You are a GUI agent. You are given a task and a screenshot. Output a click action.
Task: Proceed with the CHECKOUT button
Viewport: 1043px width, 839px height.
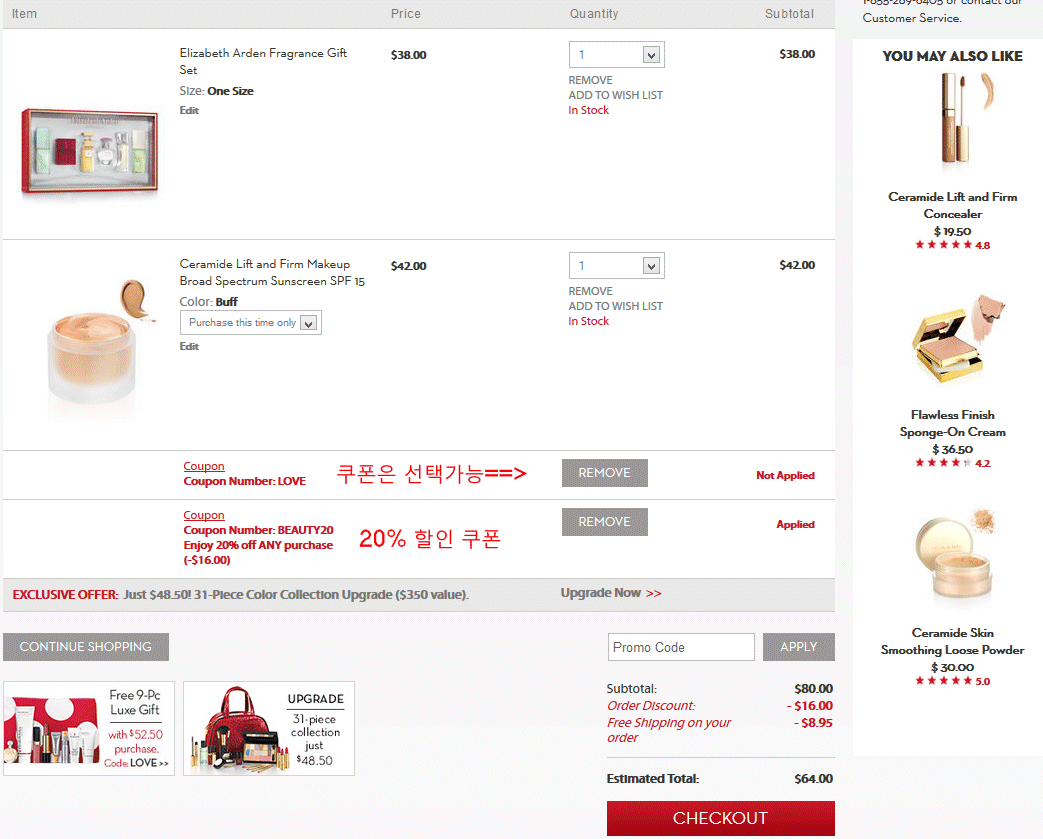point(720,818)
